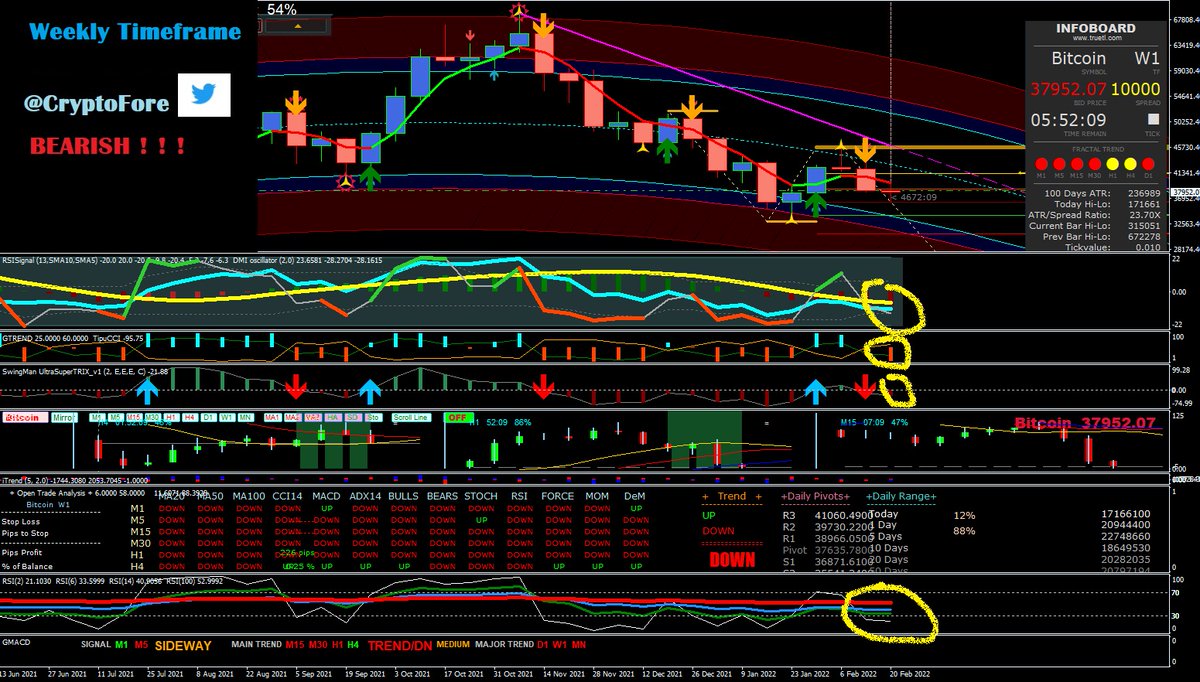This screenshot has width=1200, height=682.
Task: Click the red BEARISH ! ! ! text
Action: [106, 146]
